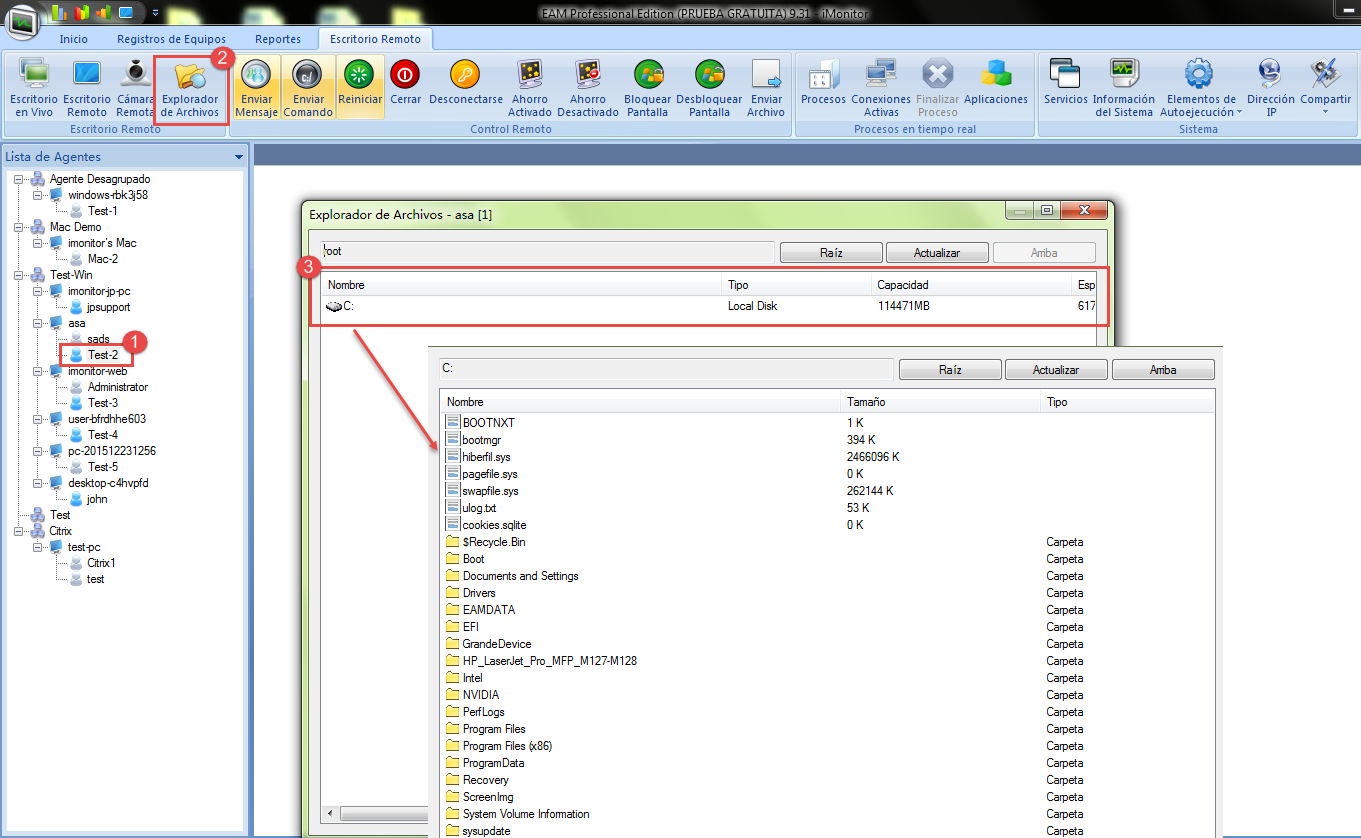
Task: Show Información del Sistema panel
Action: tap(1123, 87)
